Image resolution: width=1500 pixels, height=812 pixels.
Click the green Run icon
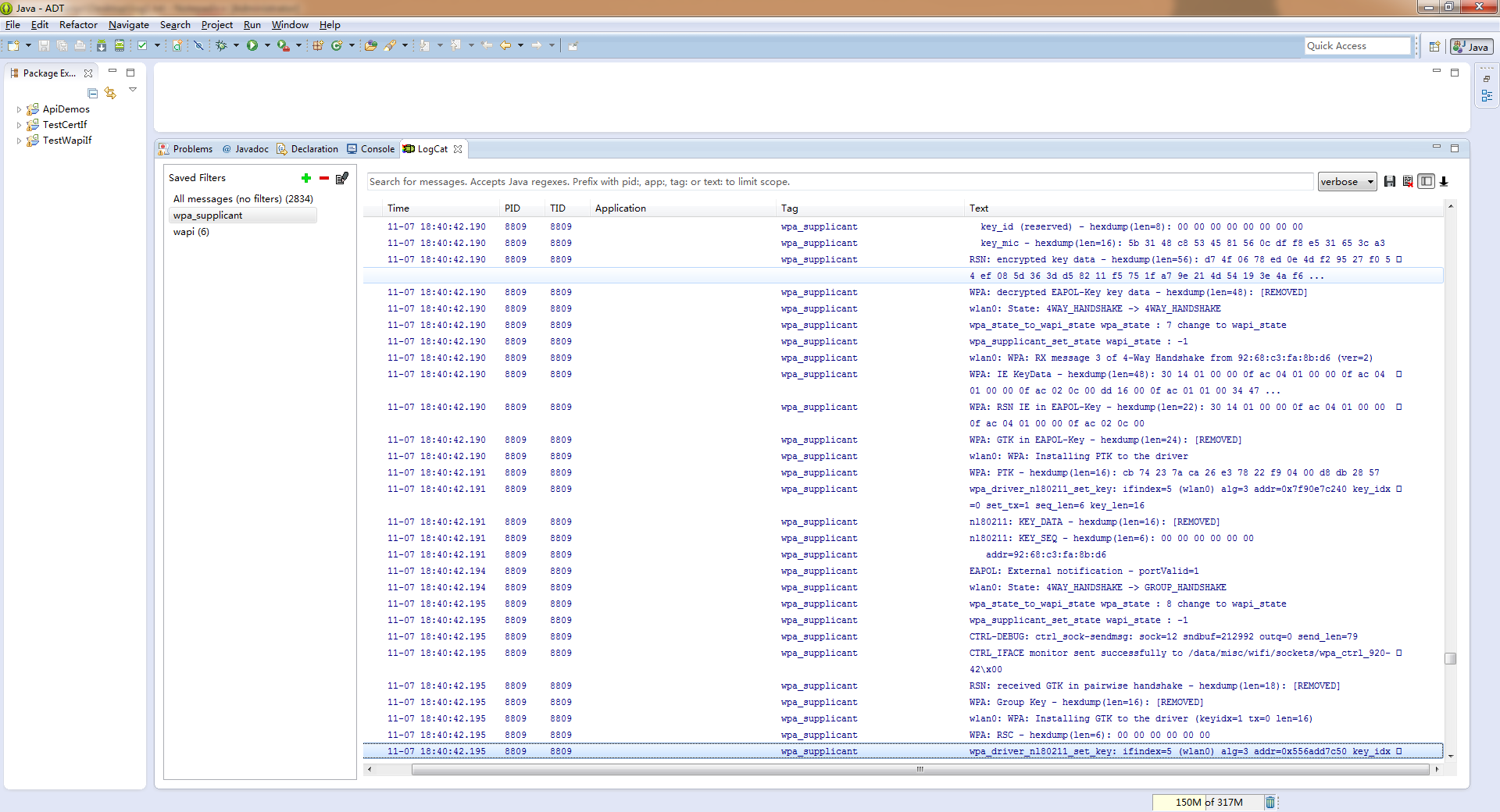[x=252, y=46]
